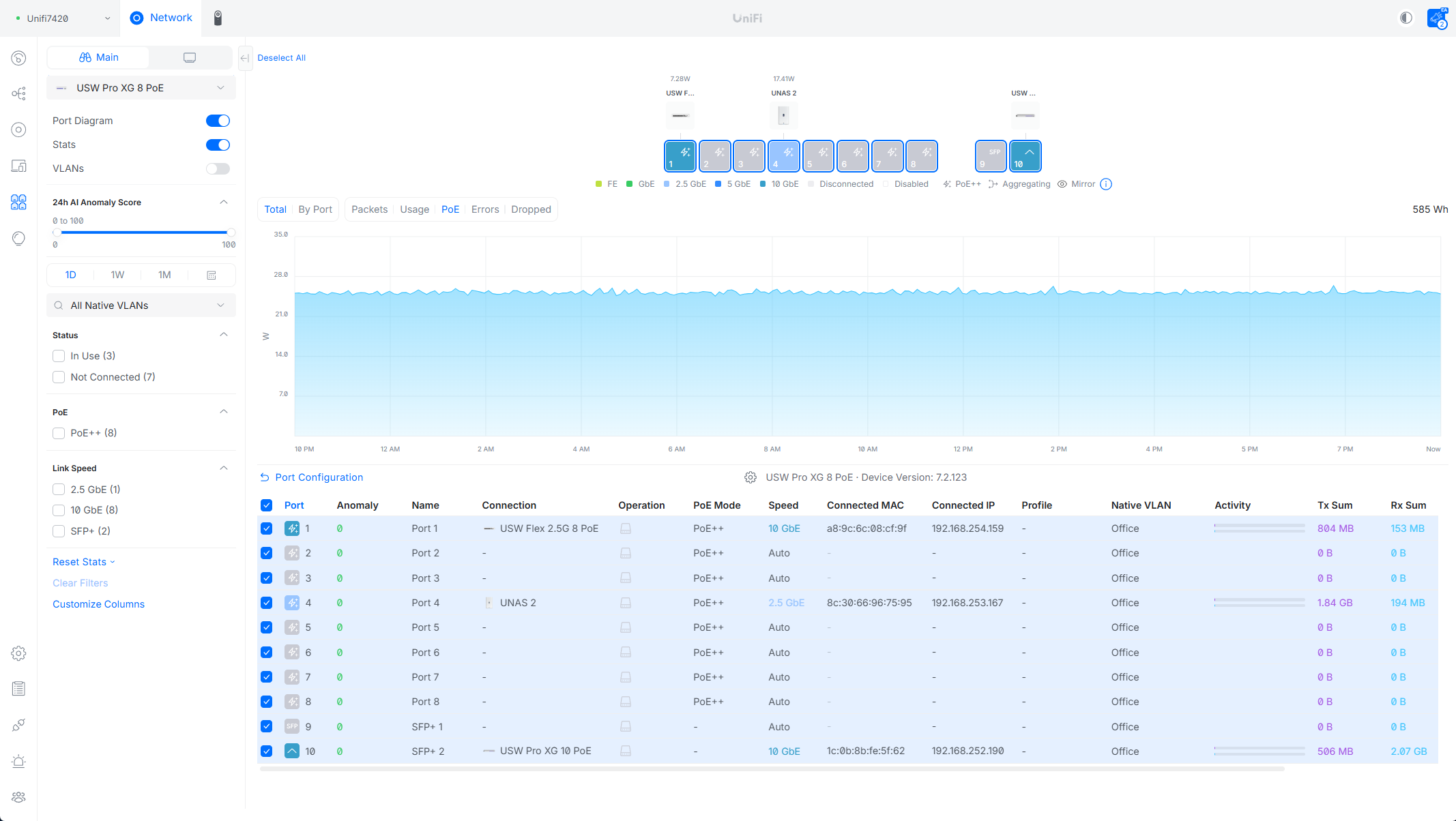
Task: Click the Deselect All link
Action: 281,58
